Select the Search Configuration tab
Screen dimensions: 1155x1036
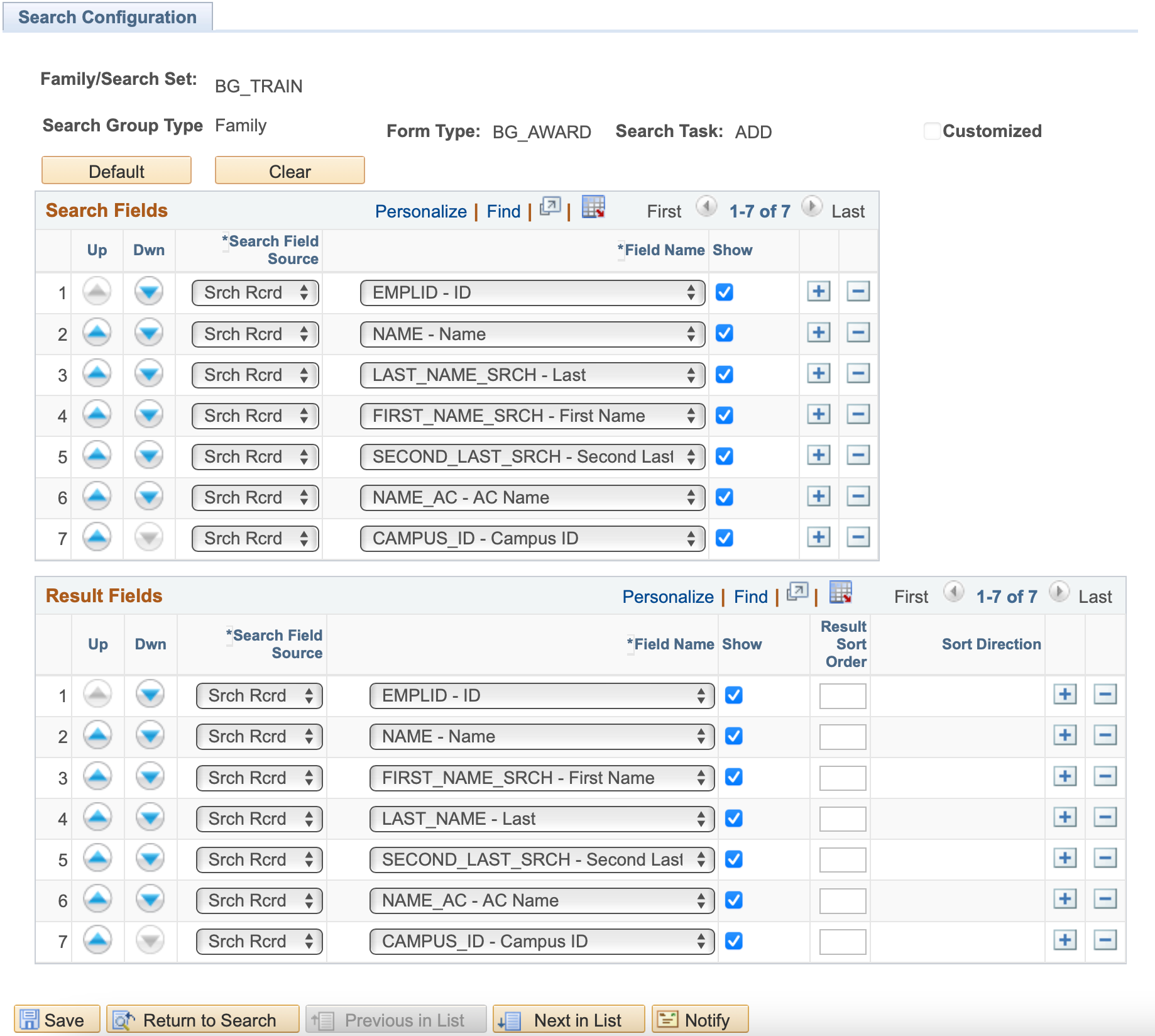point(107,17)
